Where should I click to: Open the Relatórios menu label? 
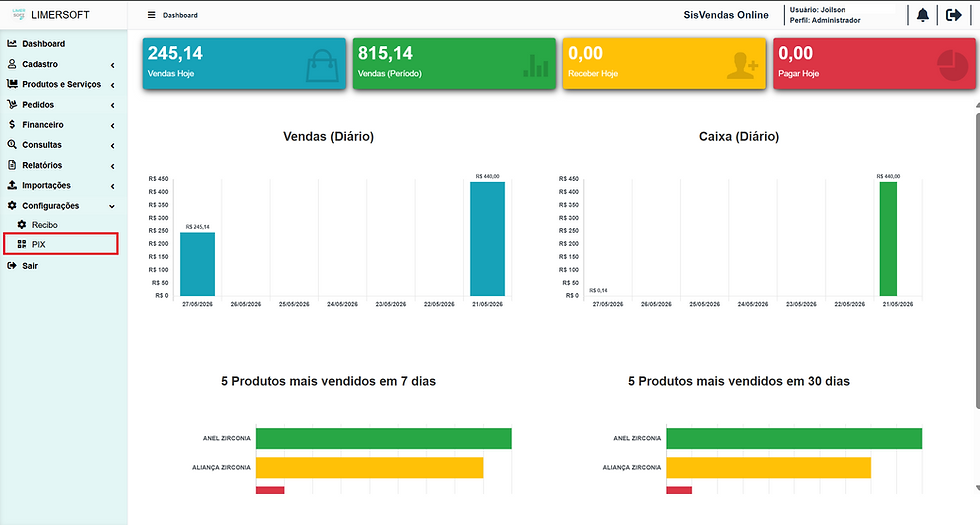pyautogui.click(x=42, y=165)
